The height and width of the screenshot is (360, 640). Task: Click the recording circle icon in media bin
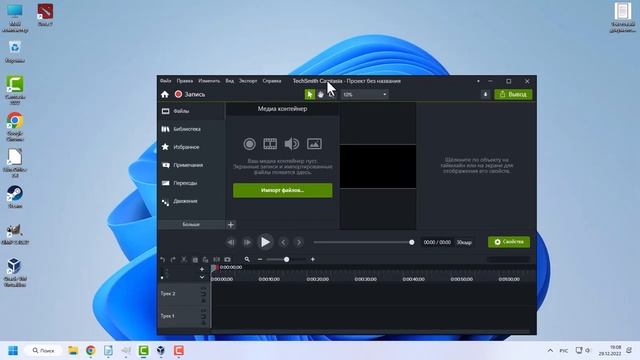(x=249, y=144)
